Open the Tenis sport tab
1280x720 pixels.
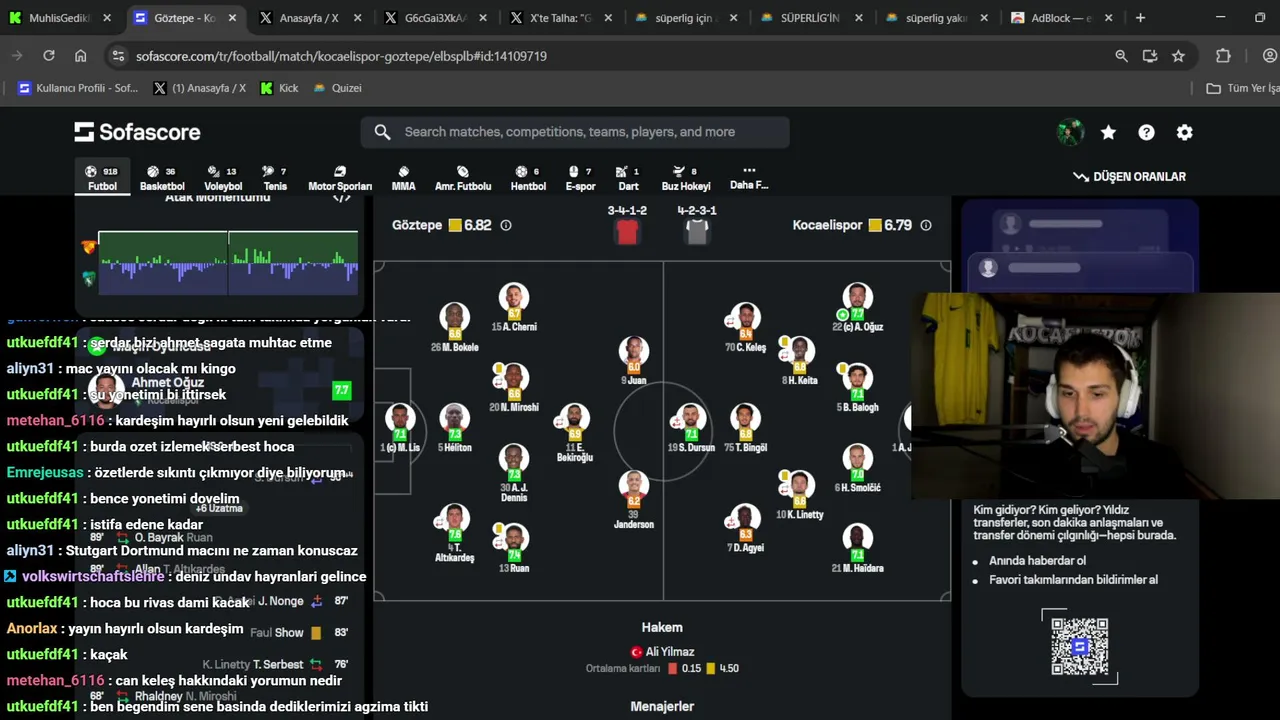[x=275, y=178]
